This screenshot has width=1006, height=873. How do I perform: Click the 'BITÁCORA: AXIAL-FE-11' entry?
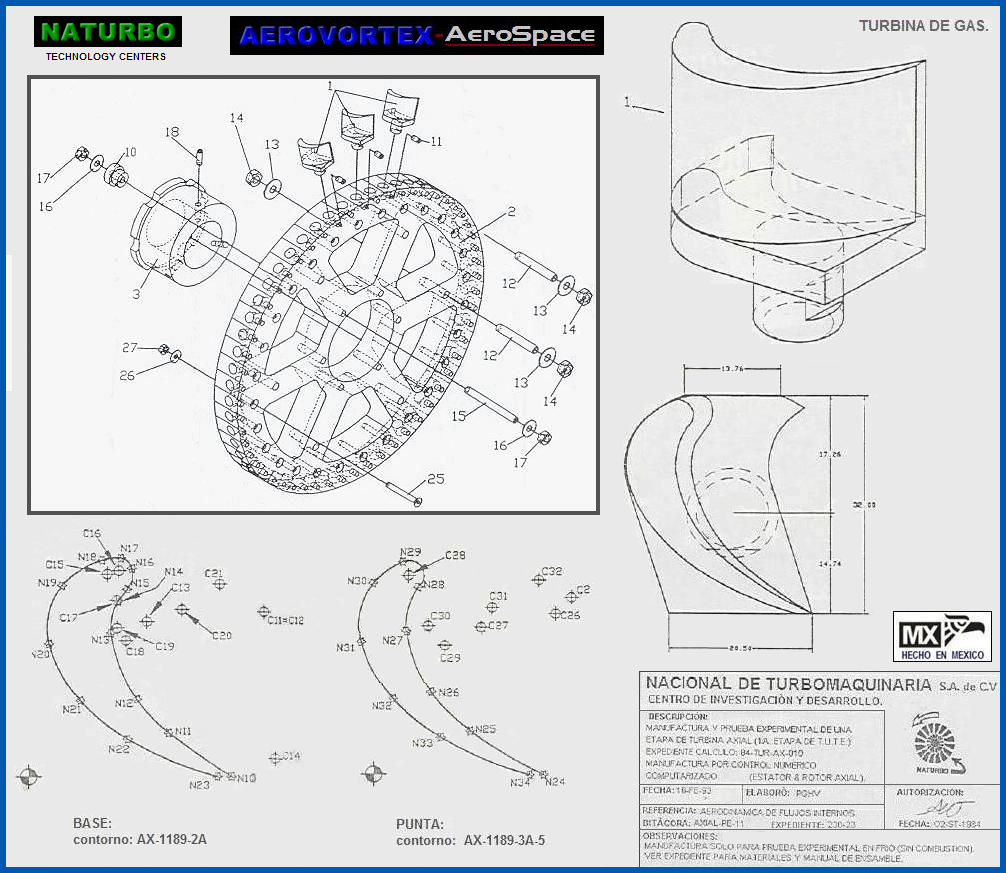(694, 823)
